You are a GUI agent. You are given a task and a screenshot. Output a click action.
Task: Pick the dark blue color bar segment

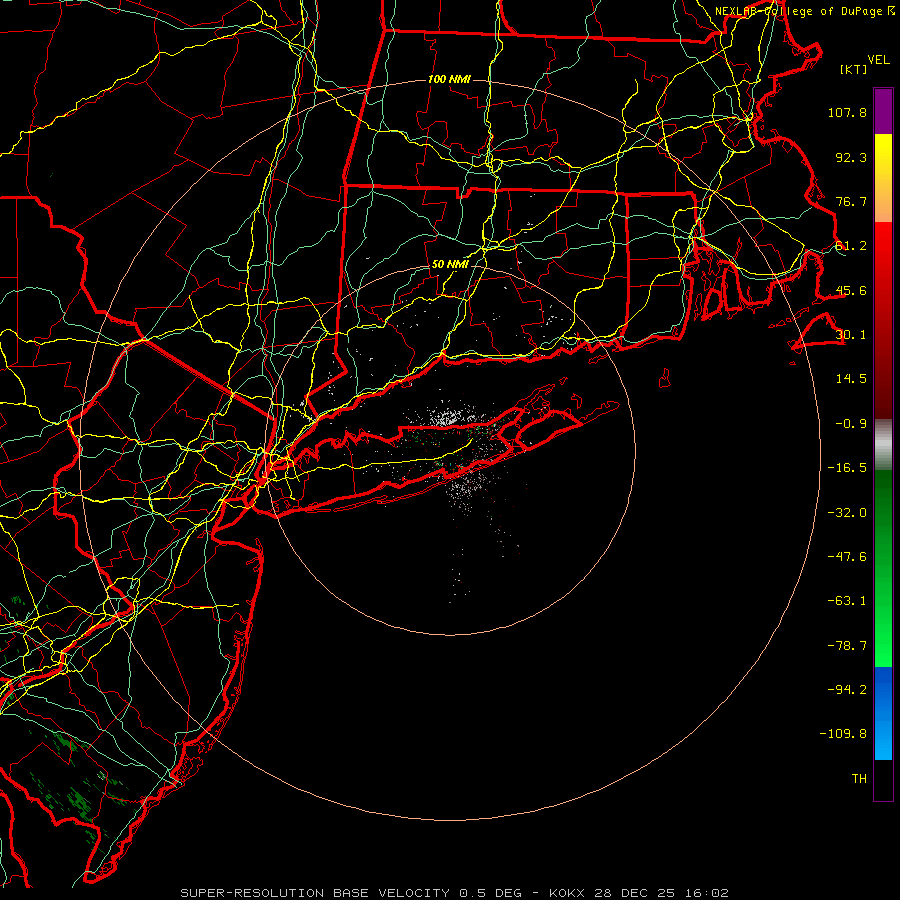pyautogui.click(x=883, y=686)
